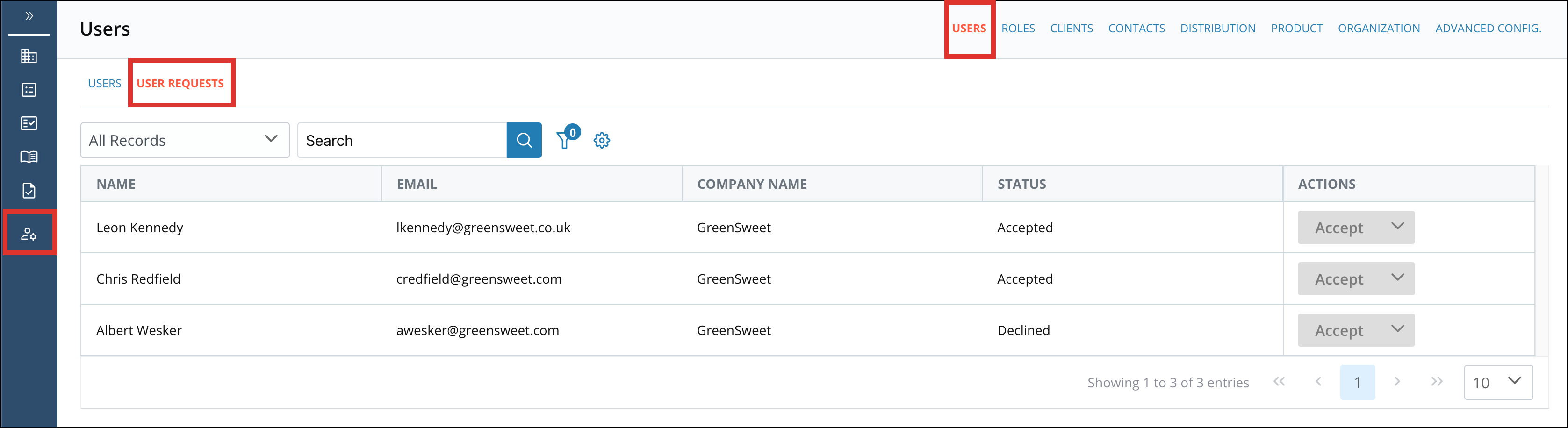Click the checklist icon in the sidebar
1568x428 pixels.
(29, 123)
